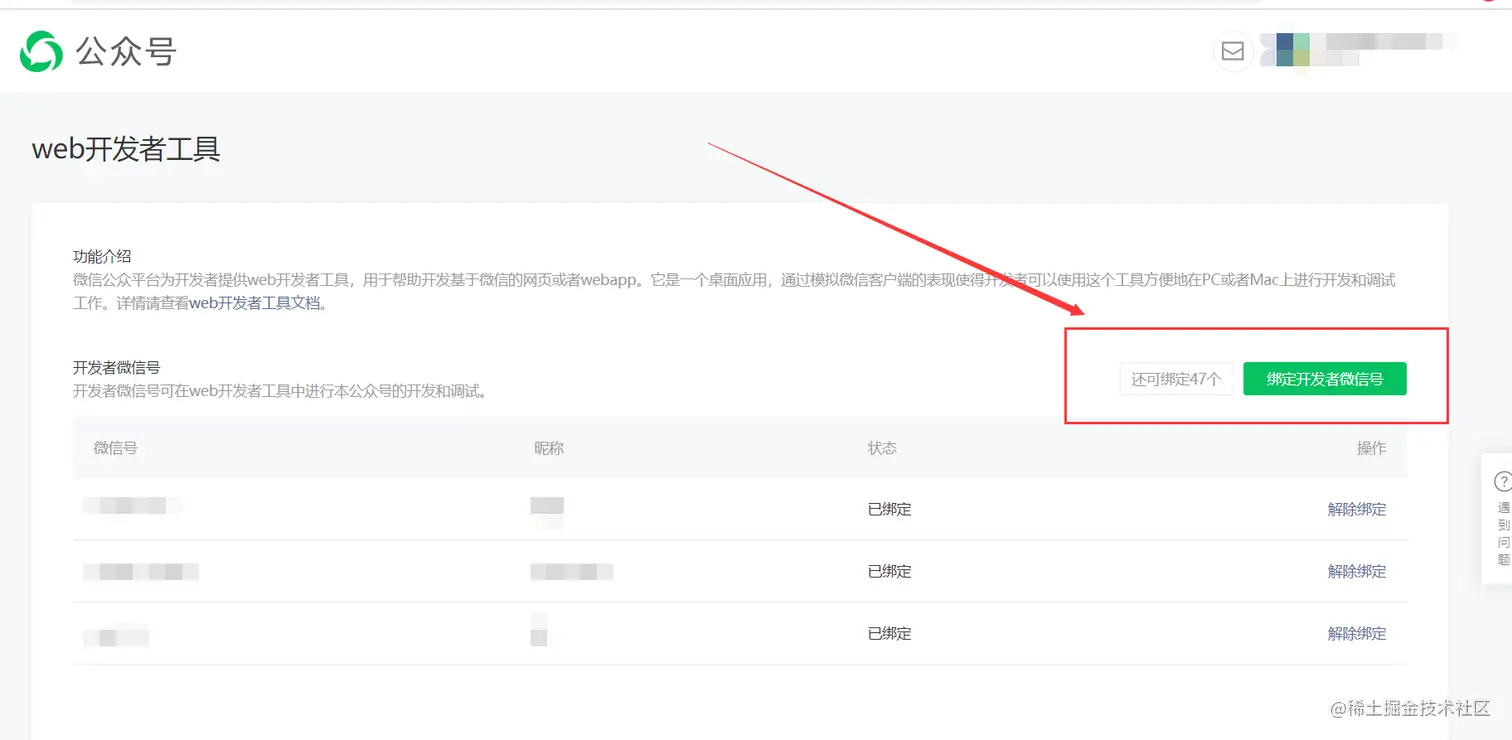Click the 功能介绍 section label
Screen dimensions: 1512x740
pyautogui.click(x=102, y=257)
